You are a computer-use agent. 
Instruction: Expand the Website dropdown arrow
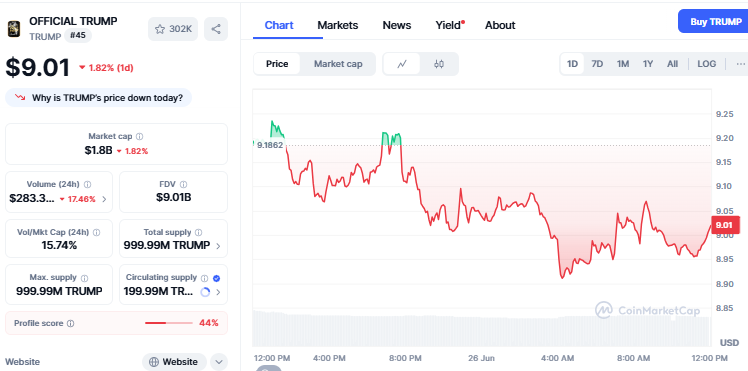point(219,362)
